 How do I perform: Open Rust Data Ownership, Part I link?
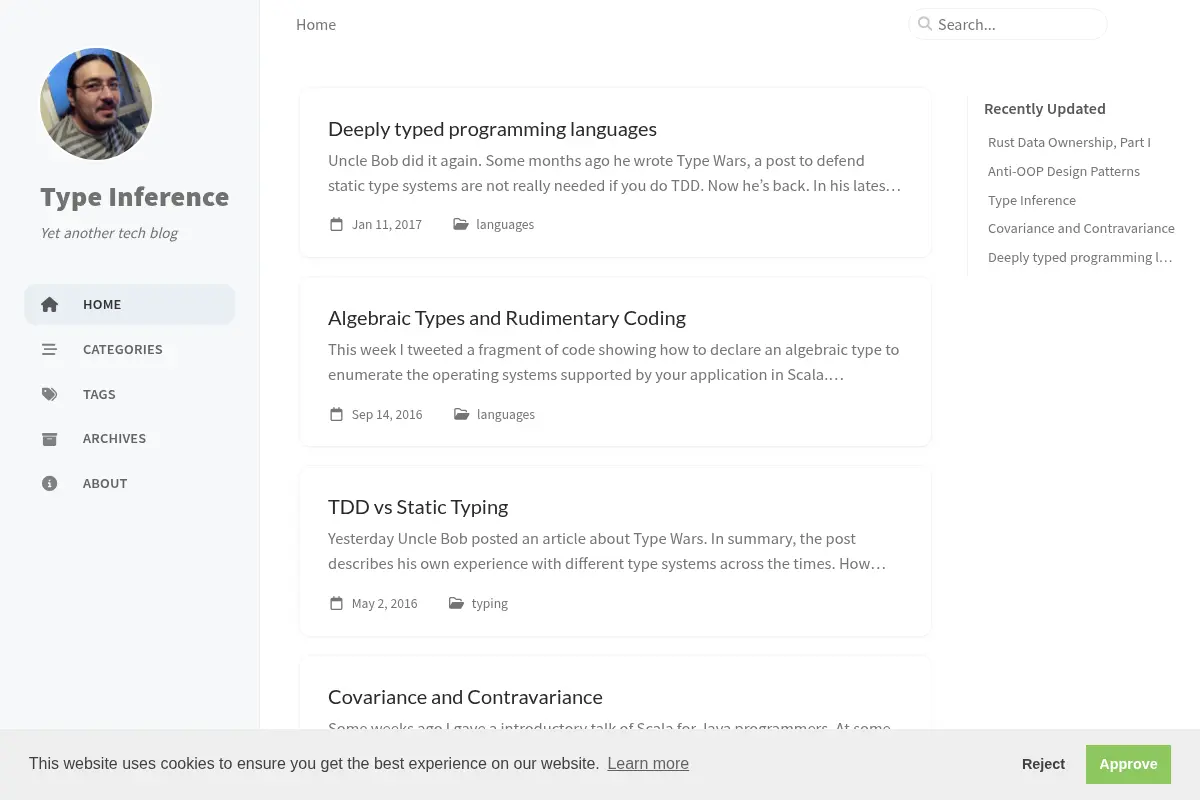1069,142
